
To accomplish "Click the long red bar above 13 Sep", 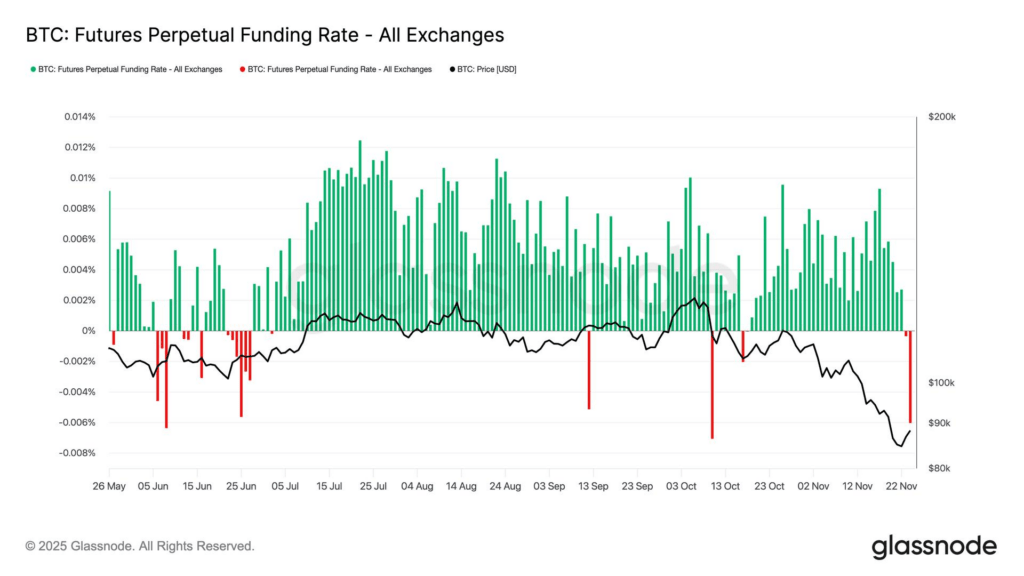I will click(589, 370).
